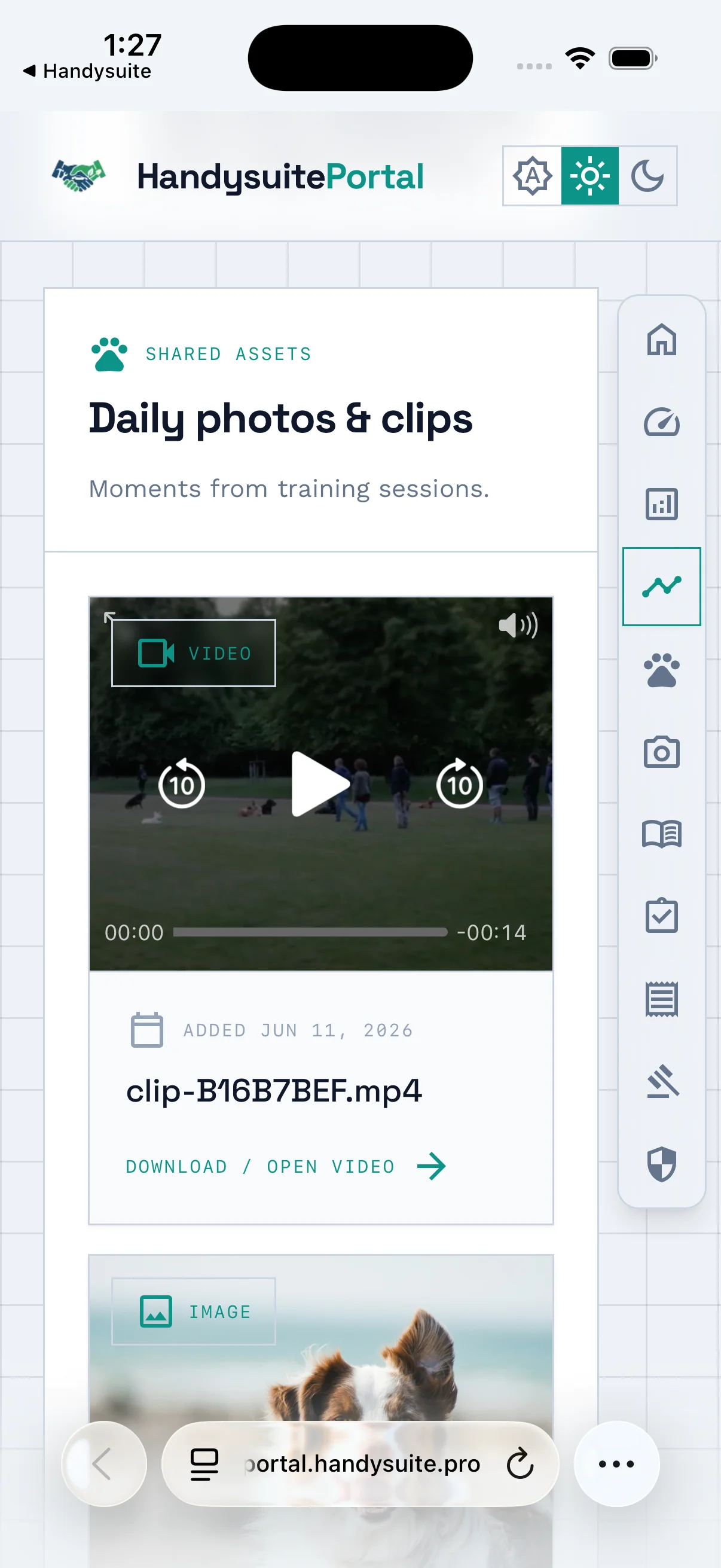Click elapsed time 00:00 label
Image resolution: width=721 pixels, height=1568 pixels.
click(x=134, y=932)
